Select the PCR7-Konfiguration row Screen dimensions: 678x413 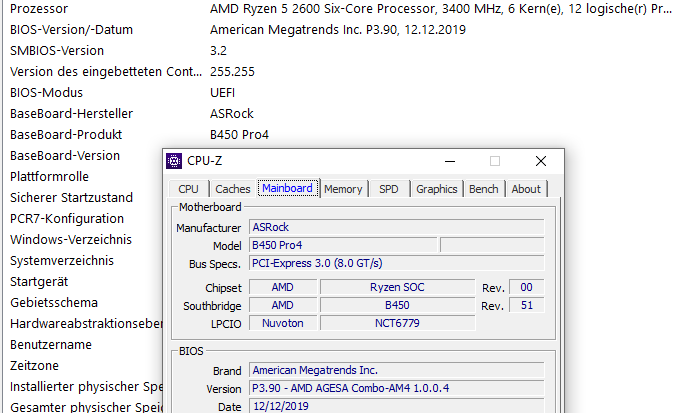click(67, 218)
